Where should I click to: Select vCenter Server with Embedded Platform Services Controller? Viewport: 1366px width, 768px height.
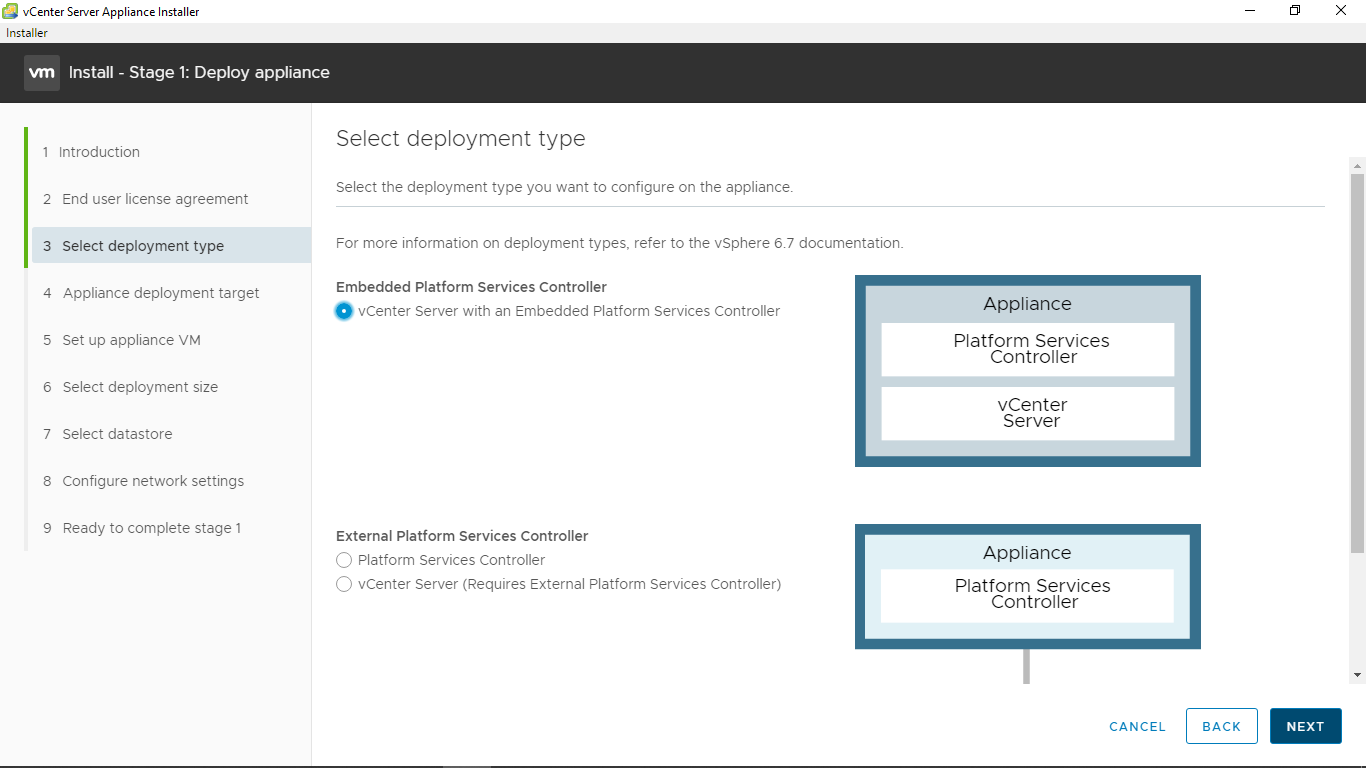pyautogui.click(x=344, y=311)
